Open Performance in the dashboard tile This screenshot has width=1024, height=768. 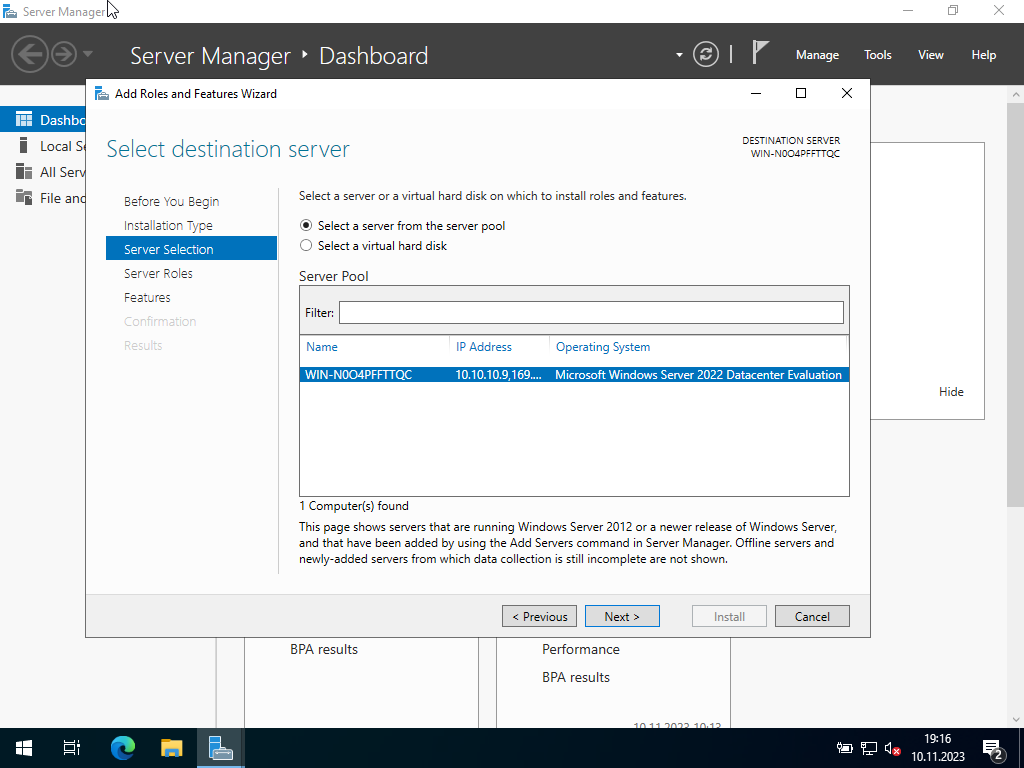(x=581, y=649)
